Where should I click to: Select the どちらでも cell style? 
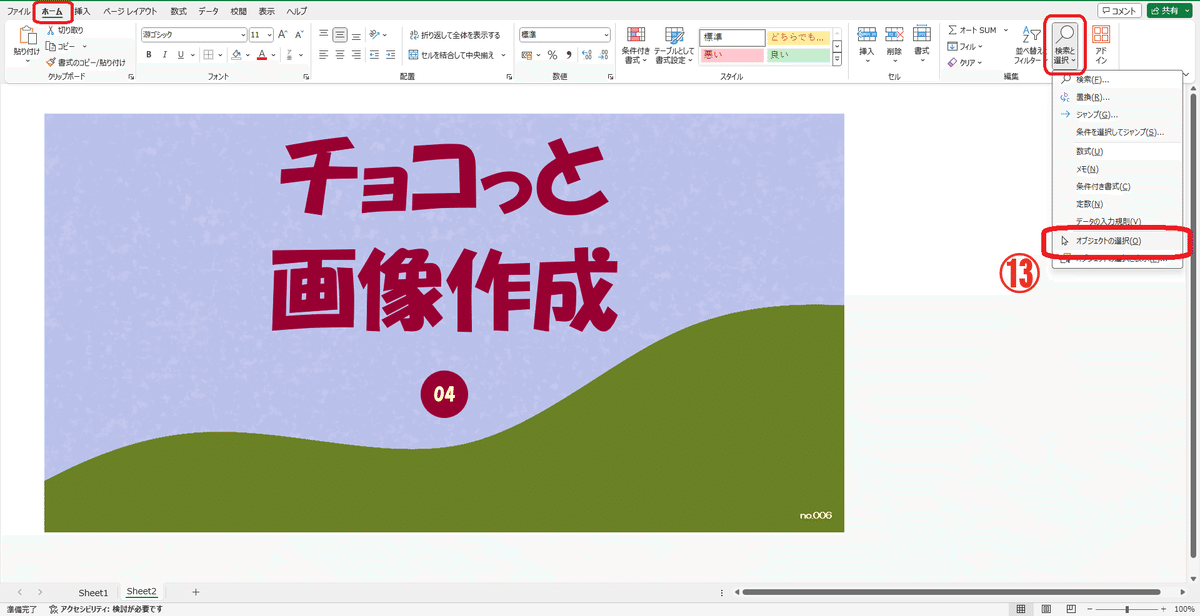coord(798,37)
